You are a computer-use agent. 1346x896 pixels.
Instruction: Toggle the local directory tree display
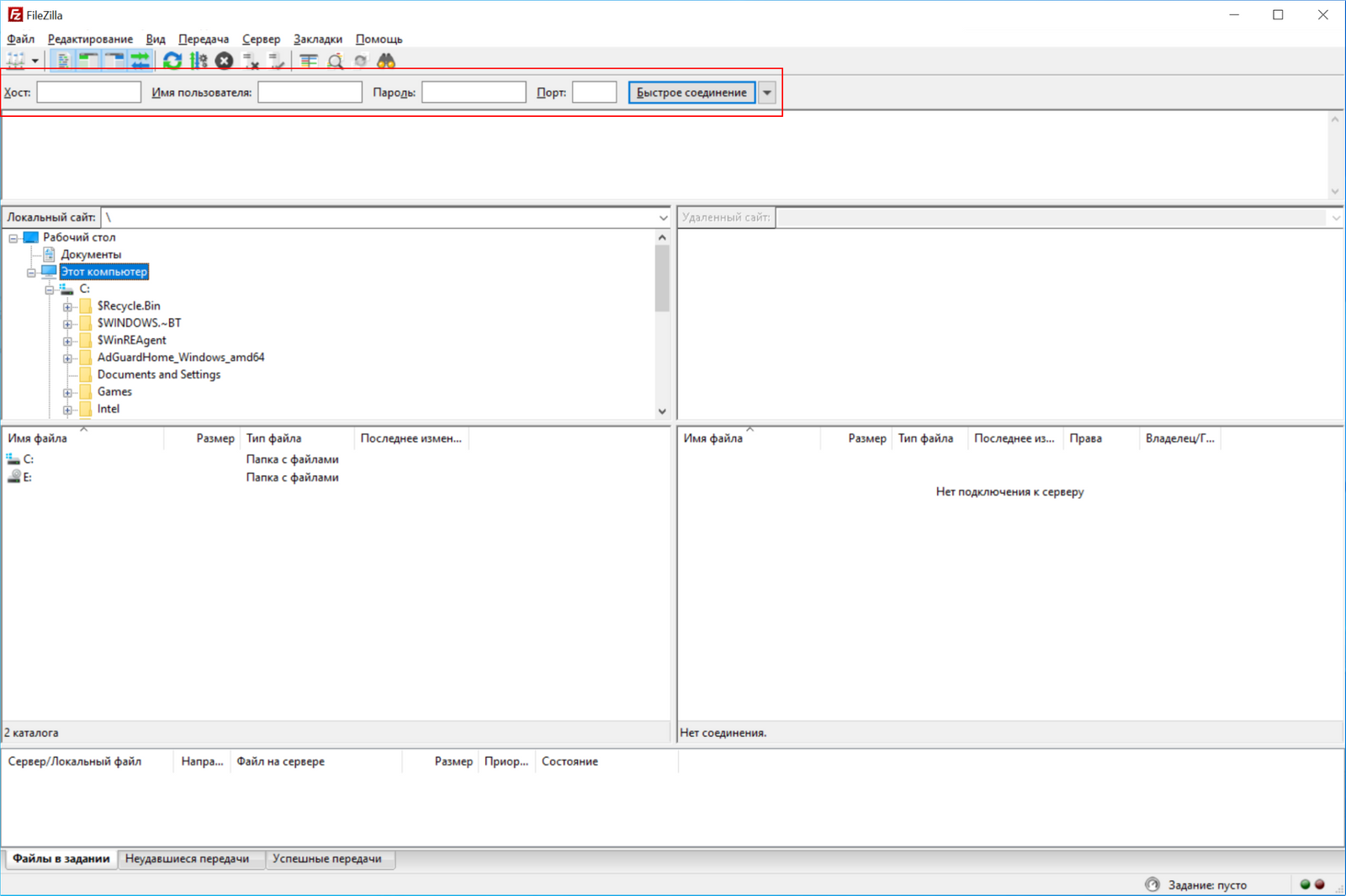[x=88, y=61]
